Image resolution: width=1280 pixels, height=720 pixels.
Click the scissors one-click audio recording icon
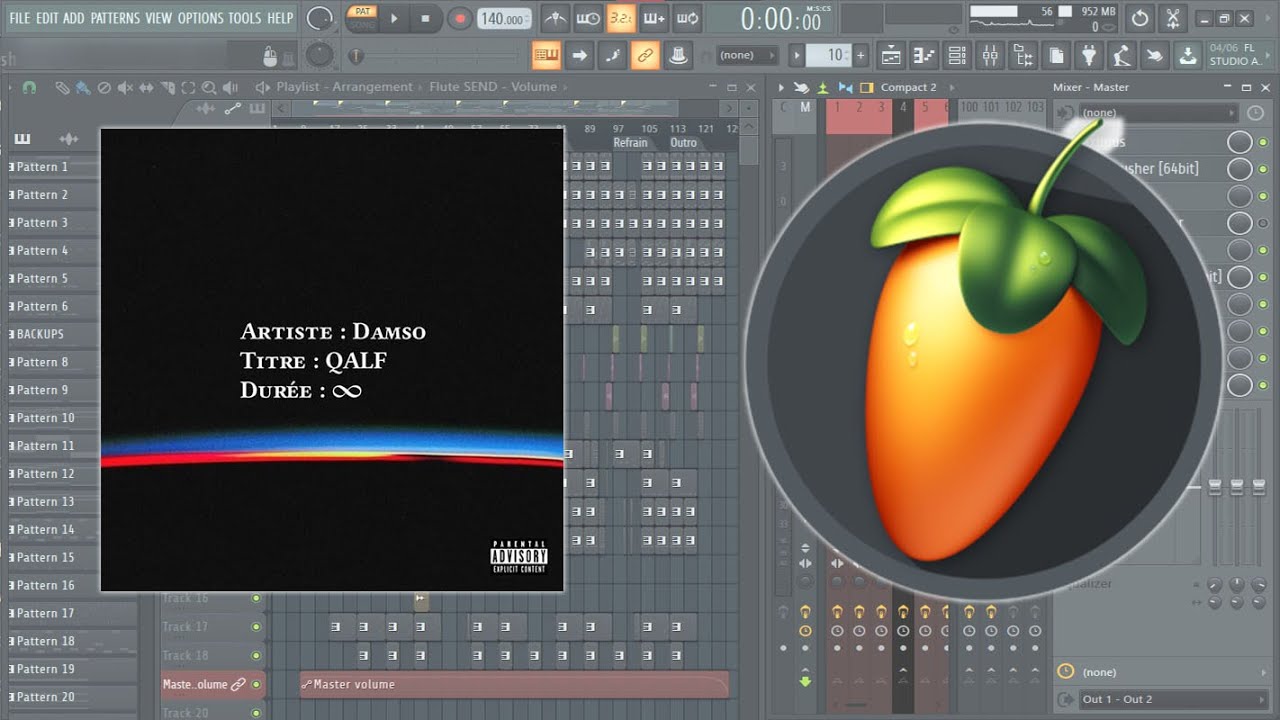pos(1172,18)
